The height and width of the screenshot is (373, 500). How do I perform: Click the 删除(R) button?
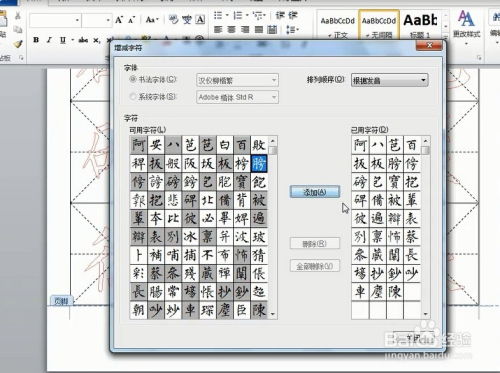tap(315, 244)
